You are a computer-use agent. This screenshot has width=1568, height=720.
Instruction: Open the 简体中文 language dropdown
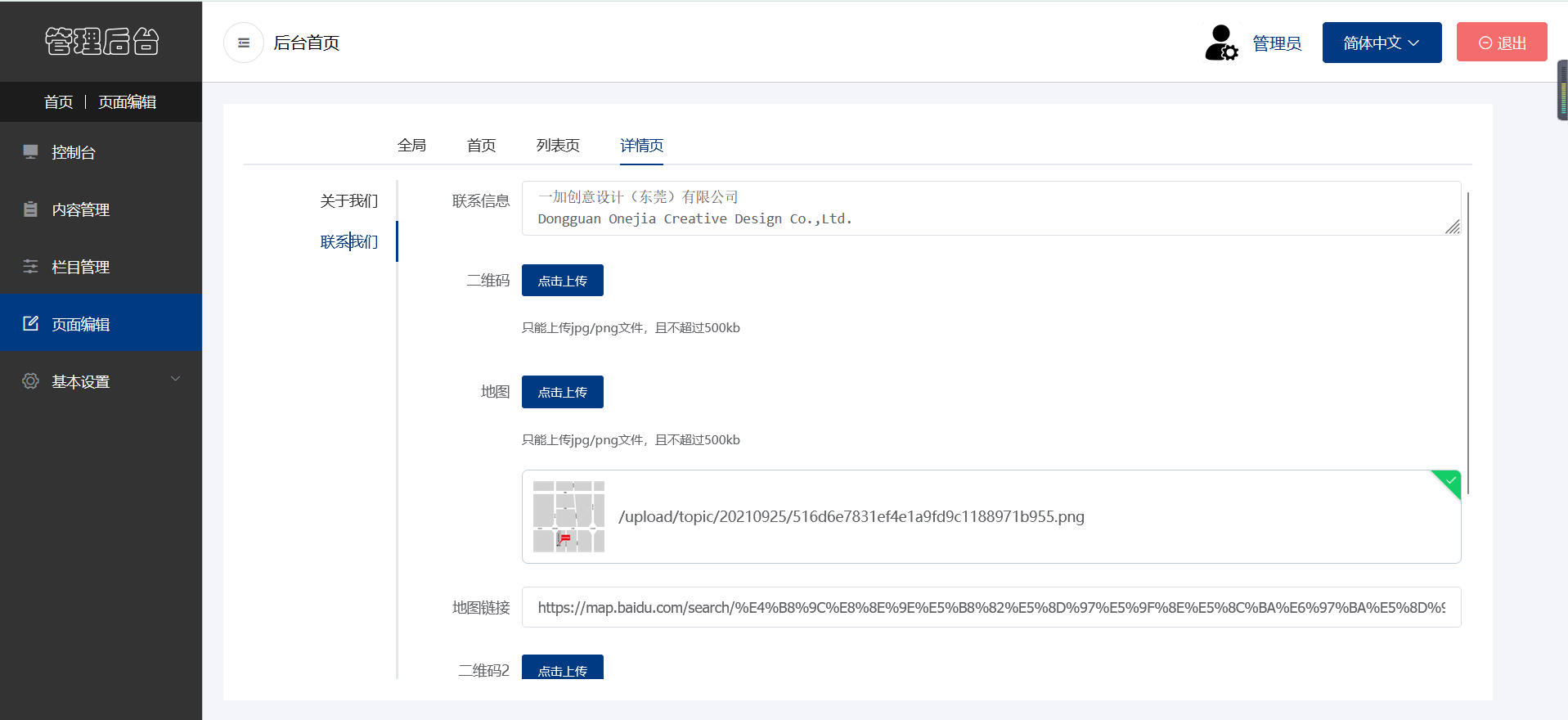coord(1382,43)
